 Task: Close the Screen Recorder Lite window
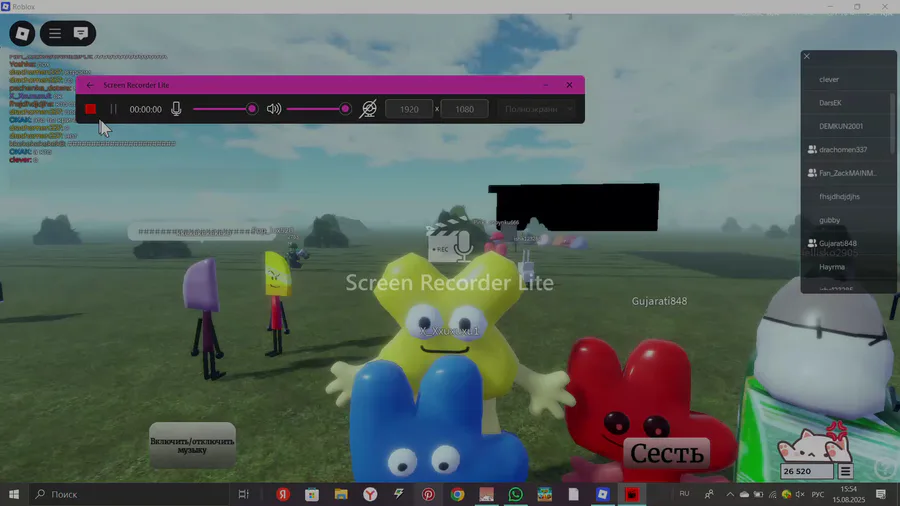569,85
